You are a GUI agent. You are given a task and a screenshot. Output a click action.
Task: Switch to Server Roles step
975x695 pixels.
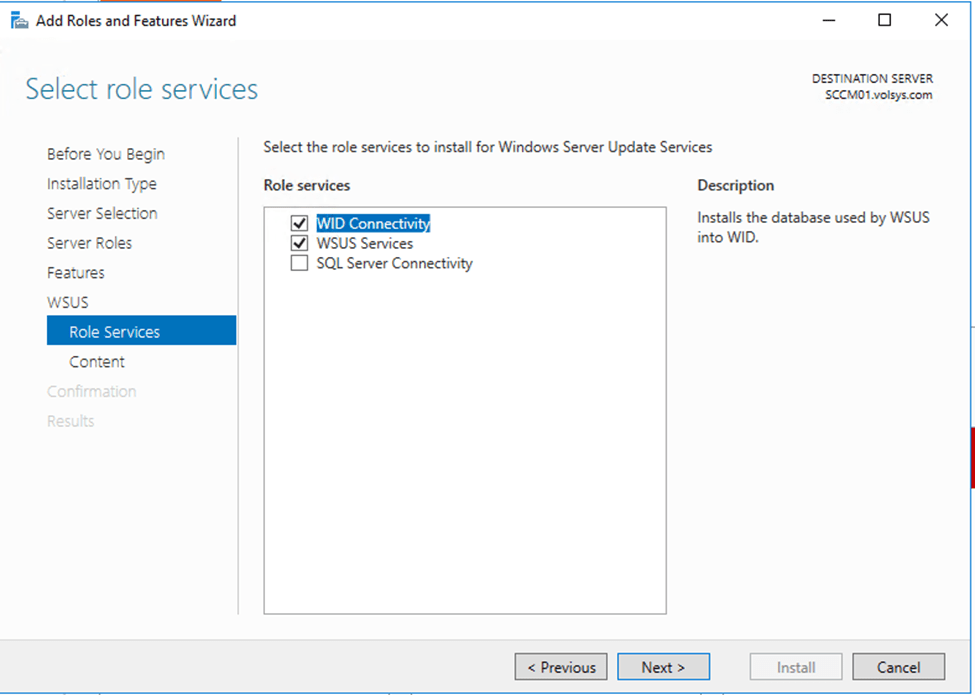(89, 243)
